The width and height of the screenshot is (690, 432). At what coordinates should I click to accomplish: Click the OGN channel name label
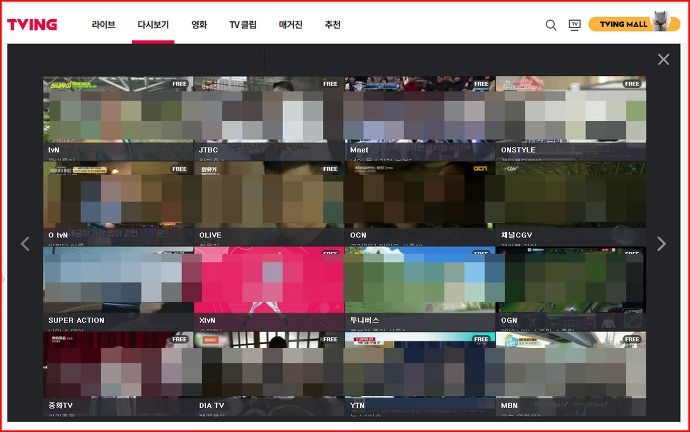pyautogui.click(x=509, y=320)
